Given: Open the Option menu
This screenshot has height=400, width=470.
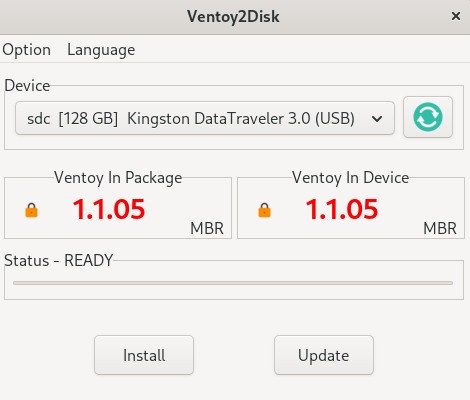Looking at the screenshot, I should [27, 50].
